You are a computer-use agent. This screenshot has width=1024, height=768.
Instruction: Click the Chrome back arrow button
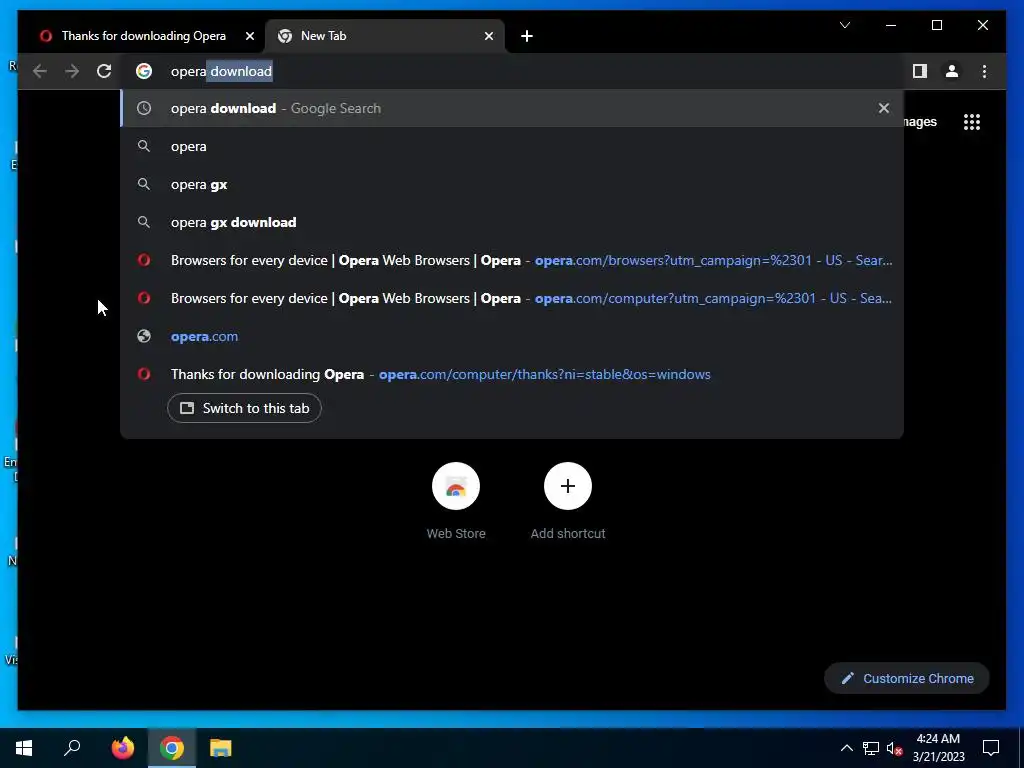(40, 71)
